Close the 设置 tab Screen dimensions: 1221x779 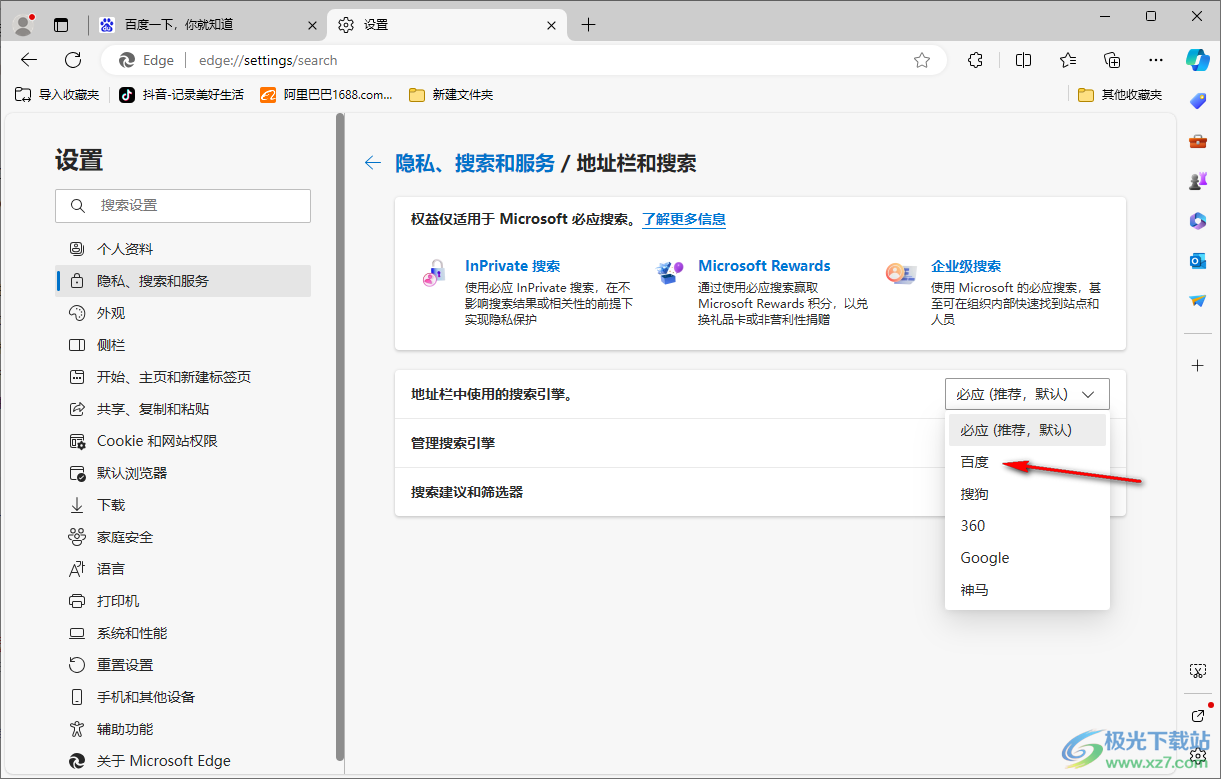553,25
